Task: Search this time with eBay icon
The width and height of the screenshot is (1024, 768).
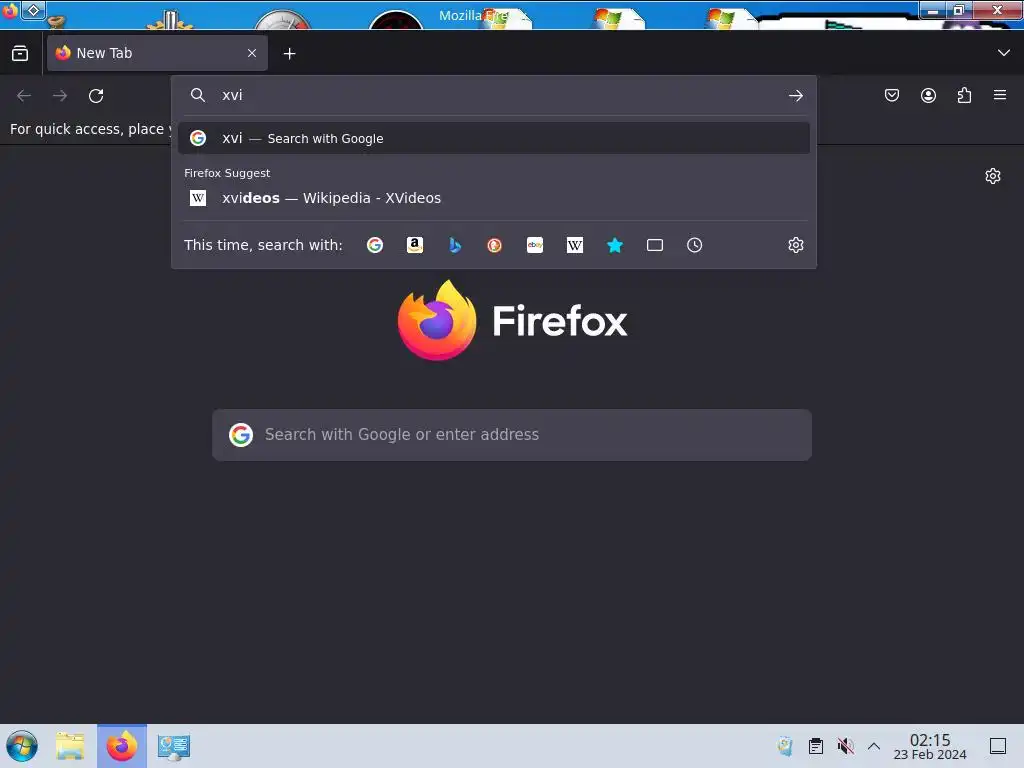Action: coord(535,245)
